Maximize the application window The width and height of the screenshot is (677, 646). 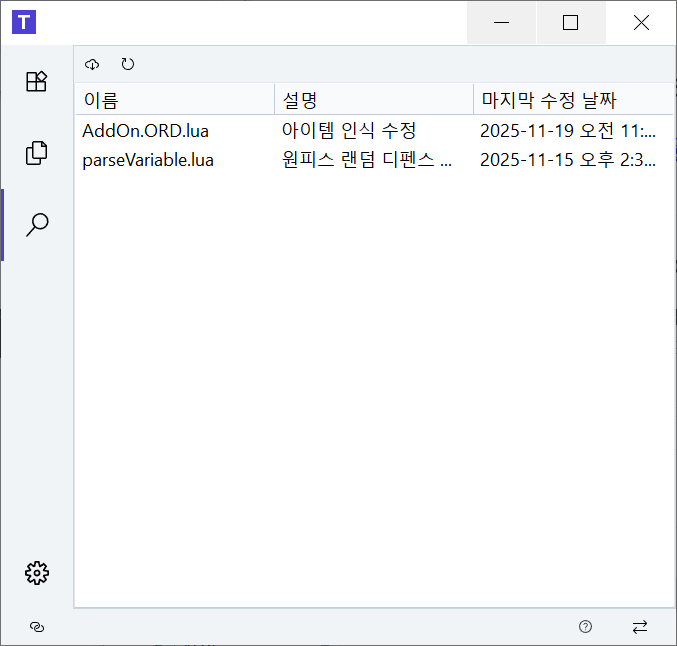pyautogui.click(x=570, y=22)
